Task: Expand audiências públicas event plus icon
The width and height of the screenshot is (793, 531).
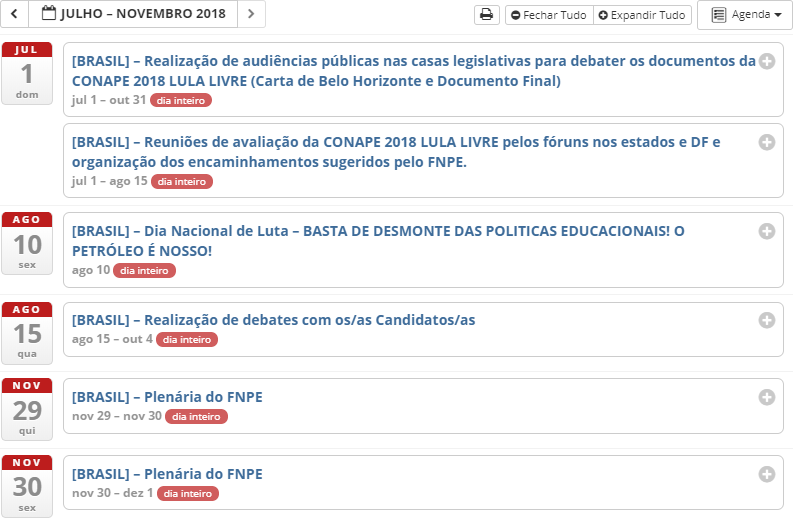Action: pyautogui.click(x=767, y=61)
